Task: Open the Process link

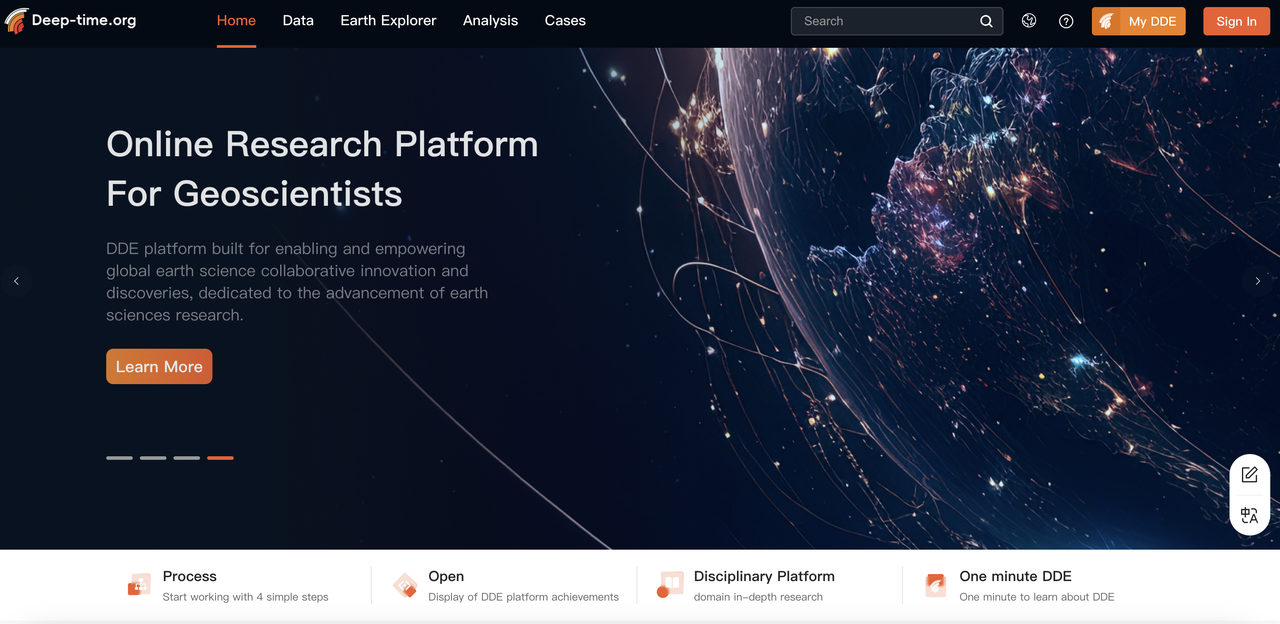Action: tap(190, 576)
